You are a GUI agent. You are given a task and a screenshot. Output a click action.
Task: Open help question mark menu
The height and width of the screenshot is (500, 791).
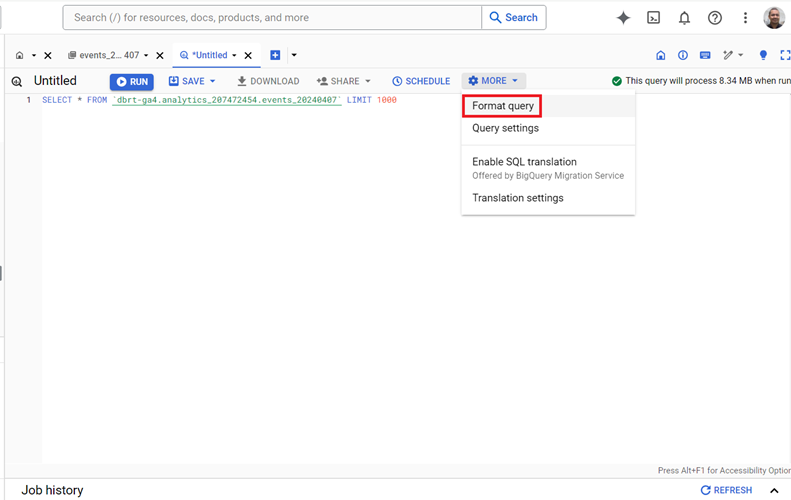pyautogui.click(x=714, y=18)
